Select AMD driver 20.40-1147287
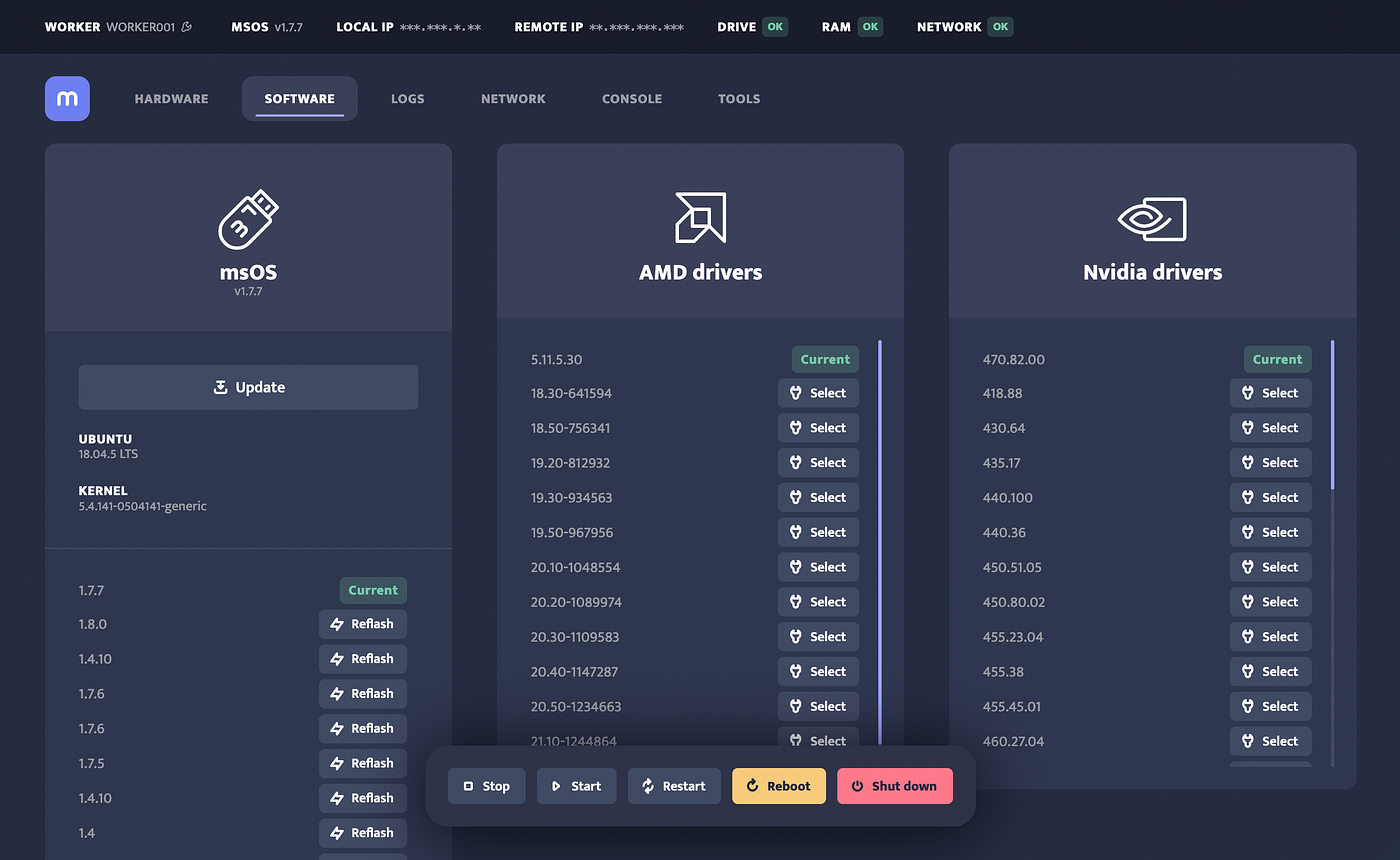The width and height of the screenshot is (1400, 860). click(x=818, y=671)
